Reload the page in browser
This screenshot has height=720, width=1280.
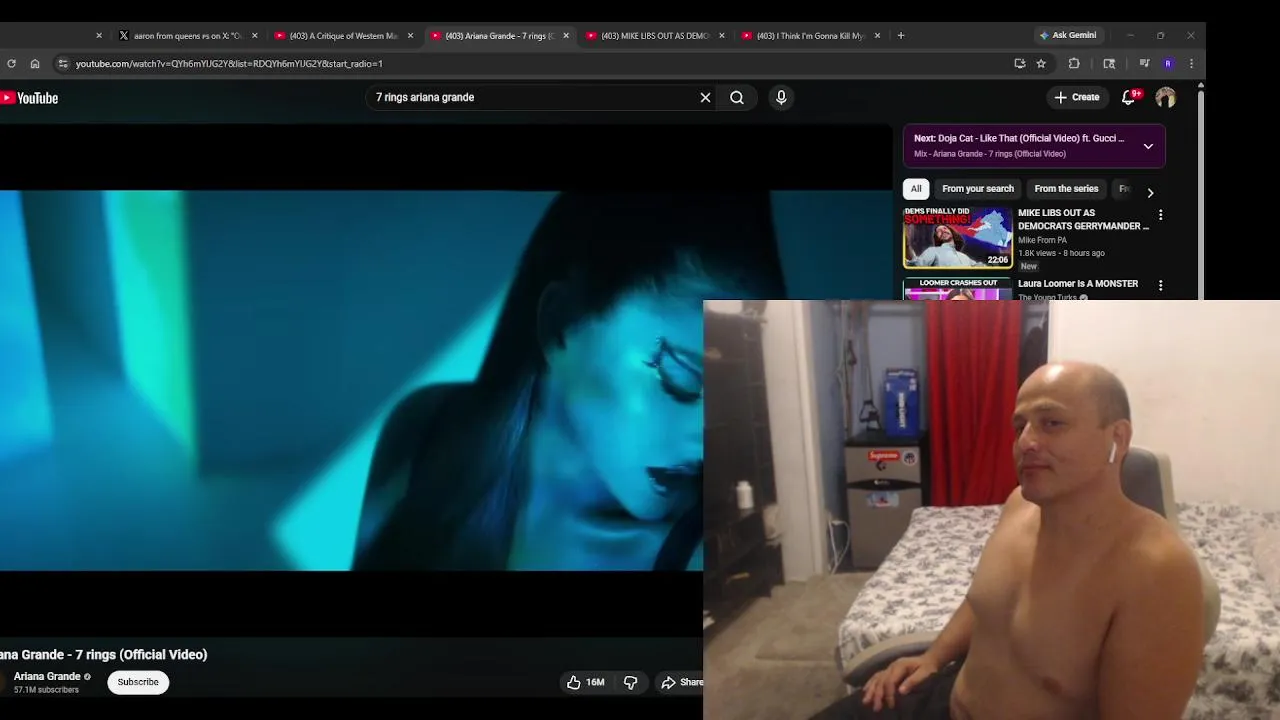[x=11, y=63]
